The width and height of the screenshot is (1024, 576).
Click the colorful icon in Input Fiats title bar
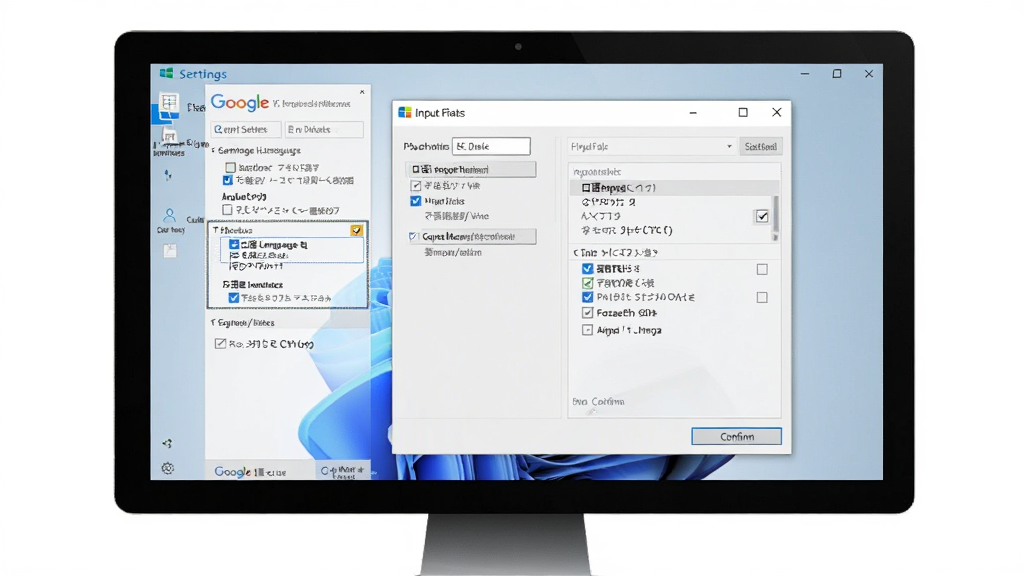point(405,112)
